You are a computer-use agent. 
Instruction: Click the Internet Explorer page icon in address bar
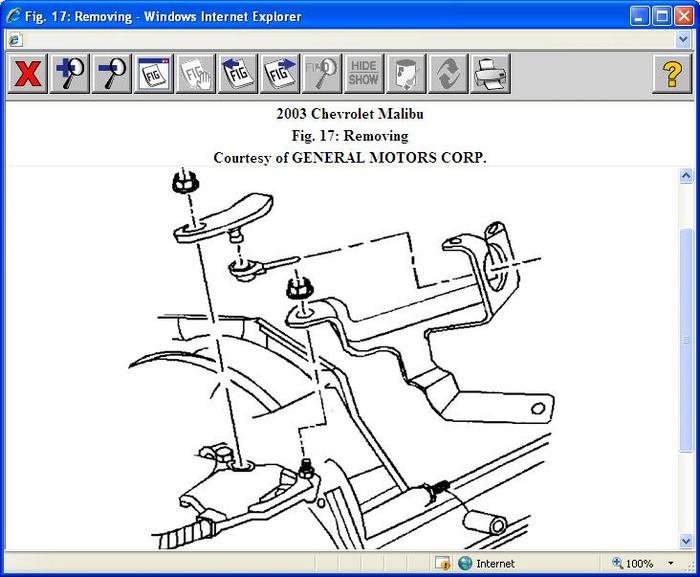point(15,40)
